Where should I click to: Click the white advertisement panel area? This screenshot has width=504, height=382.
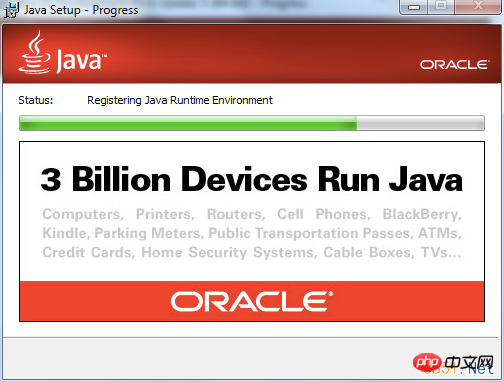(x=252, y=211)
